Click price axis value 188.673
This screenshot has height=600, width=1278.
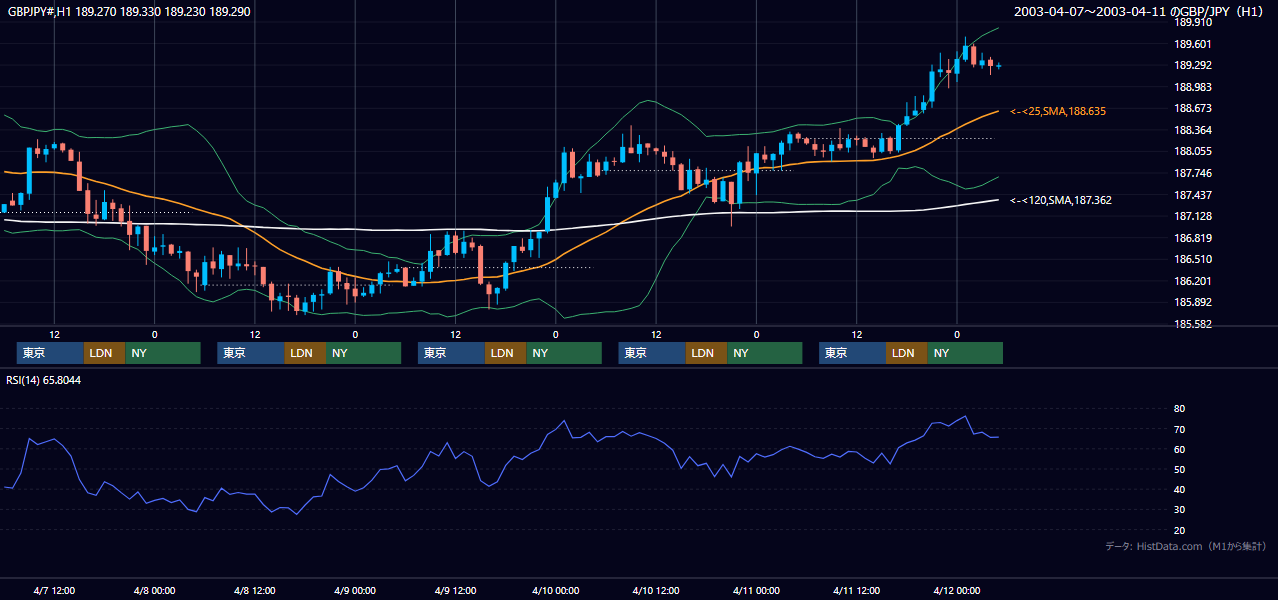[x=1193, y=108]
